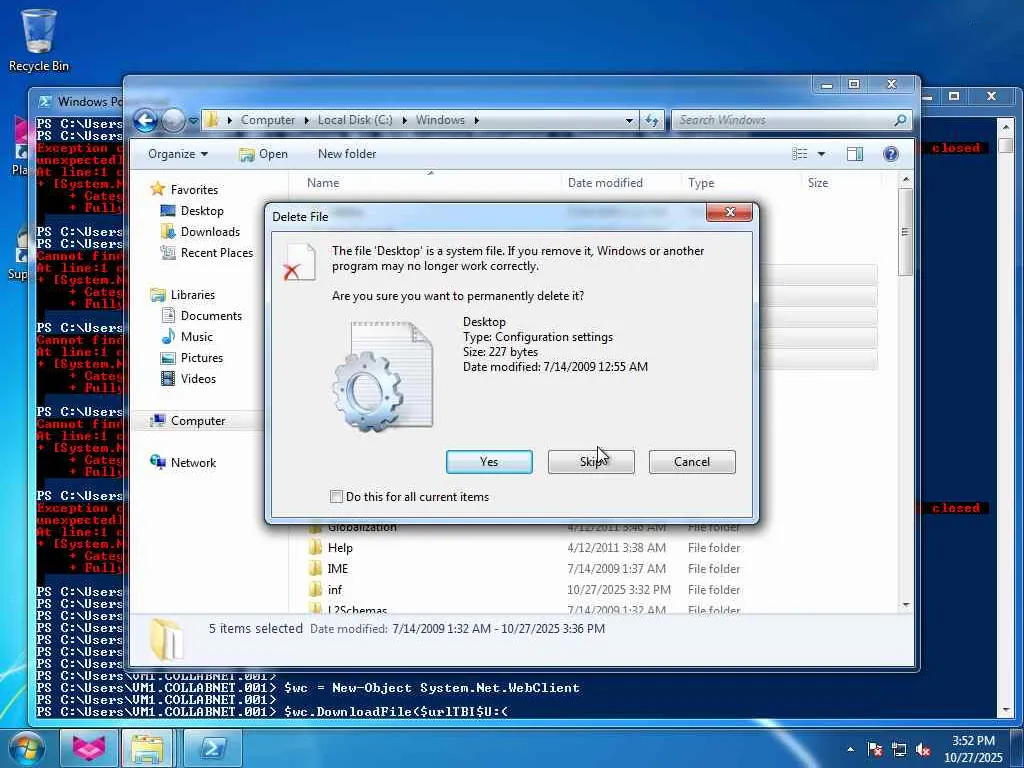This screenshot has height=768, width=1024.
Task: Open Recycle Bin desktop icon
Action: pyautogui.click(x=39, y=40)
